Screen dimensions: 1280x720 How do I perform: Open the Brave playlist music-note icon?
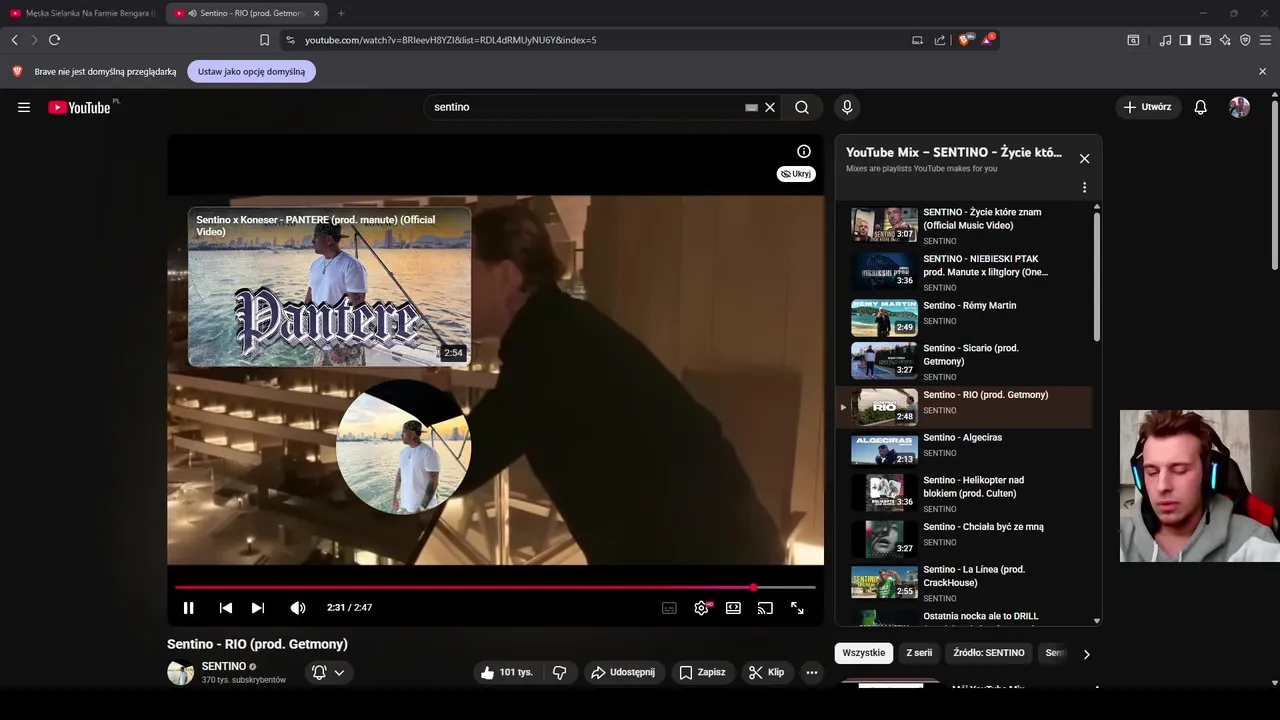1165,40
